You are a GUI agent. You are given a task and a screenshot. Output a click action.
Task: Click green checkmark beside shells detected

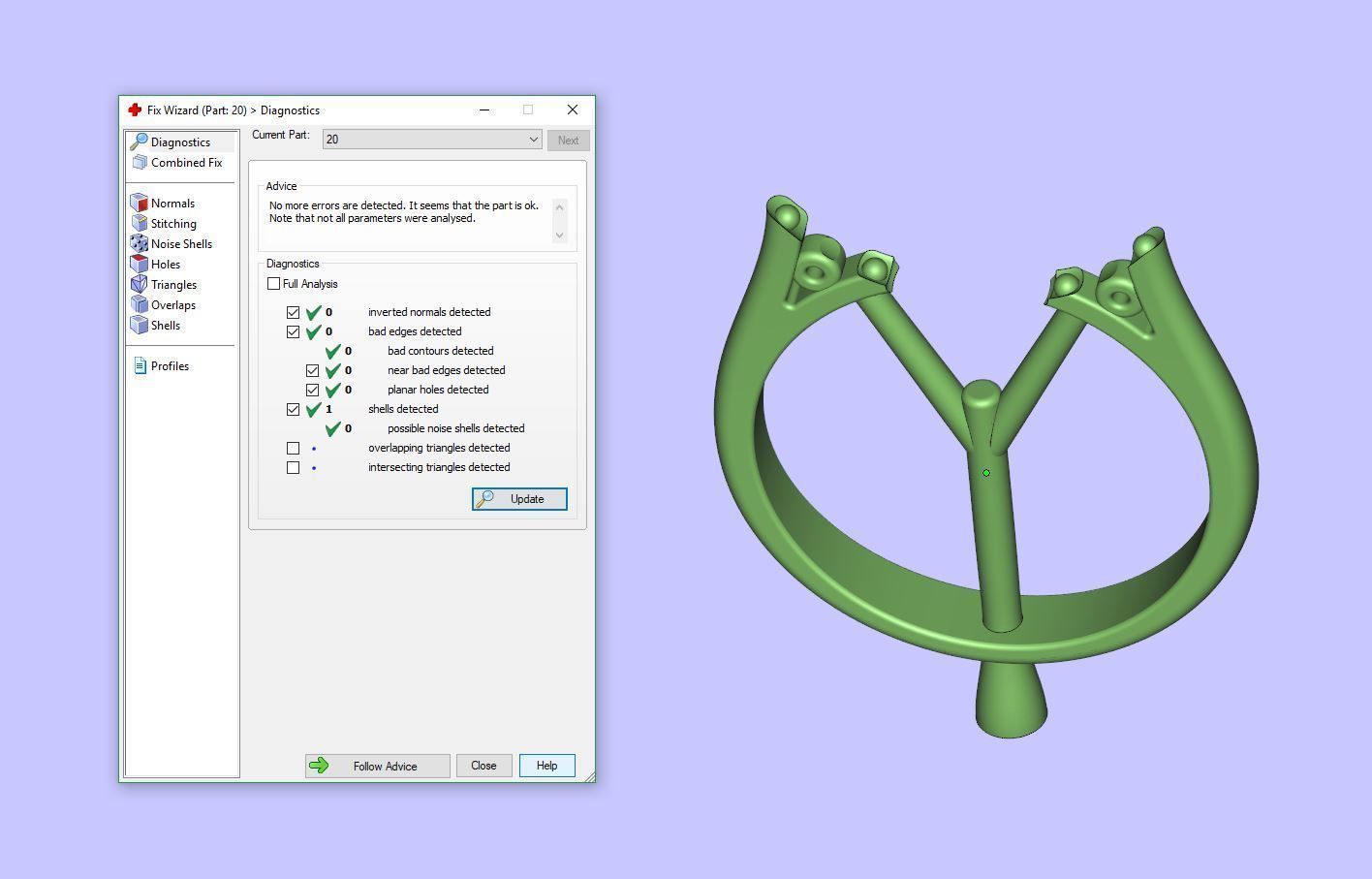[x=313, y=409]
